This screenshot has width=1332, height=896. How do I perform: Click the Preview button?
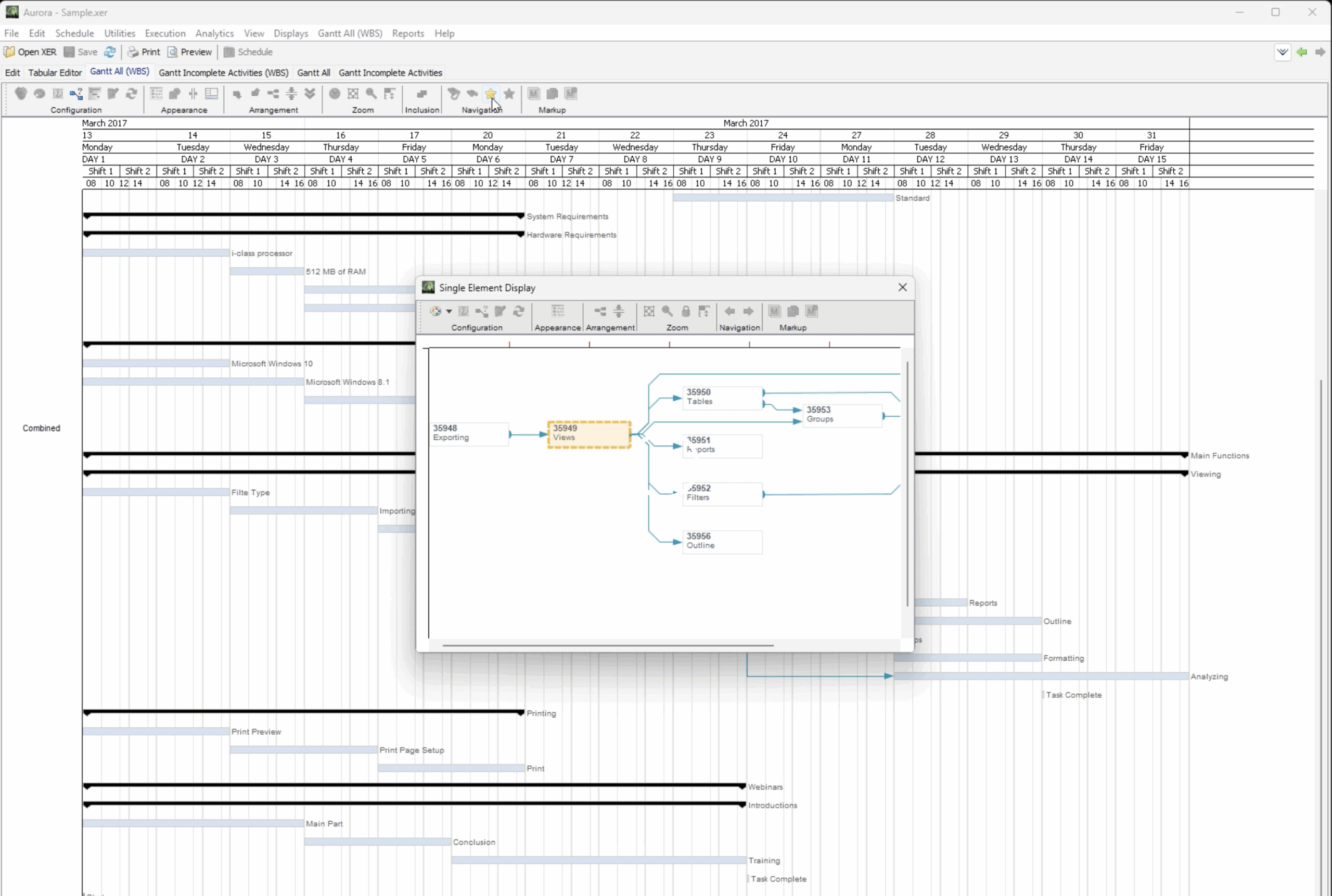tap(190, 52)
